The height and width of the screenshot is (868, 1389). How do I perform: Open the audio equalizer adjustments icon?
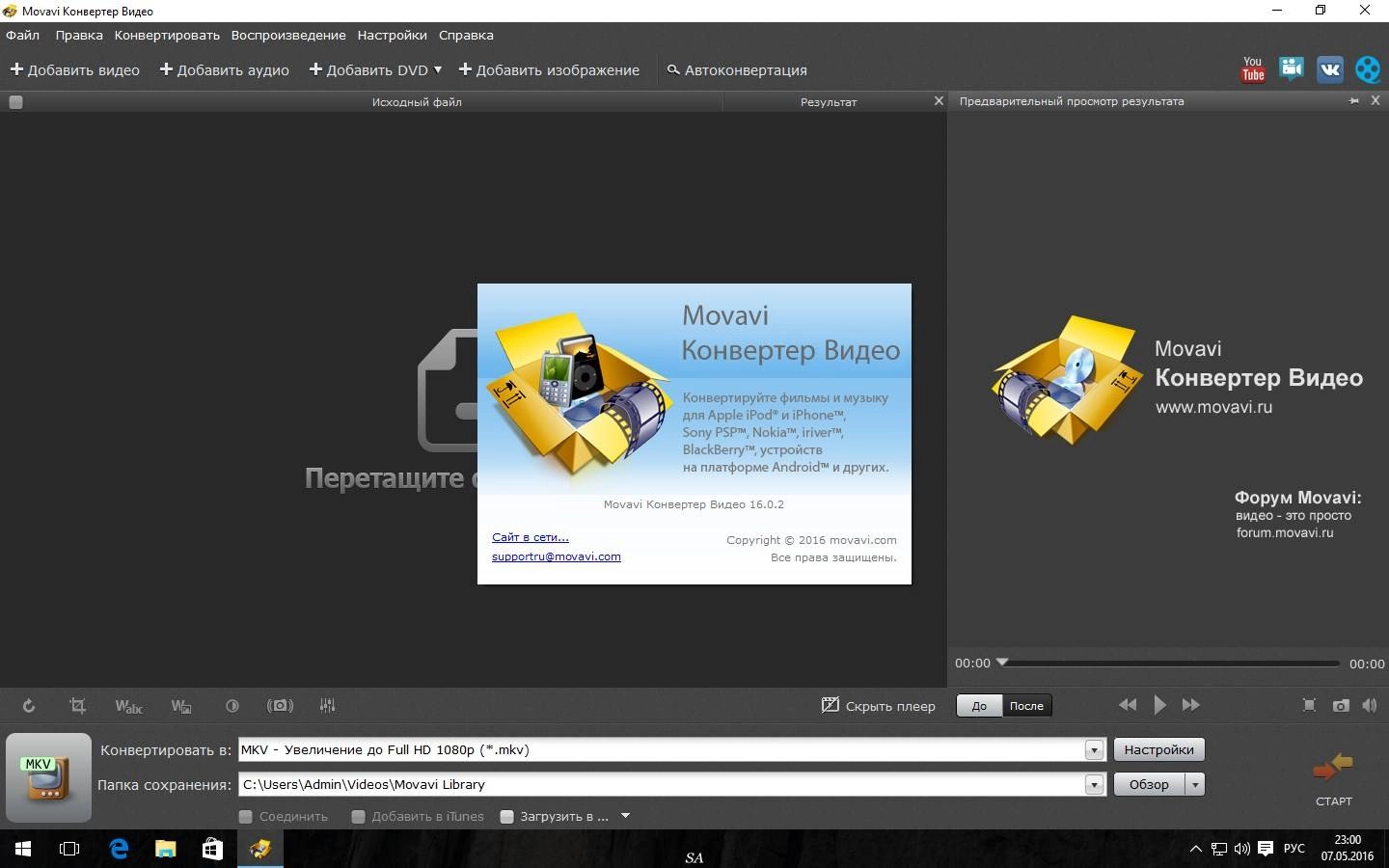(x=328, y=706)
